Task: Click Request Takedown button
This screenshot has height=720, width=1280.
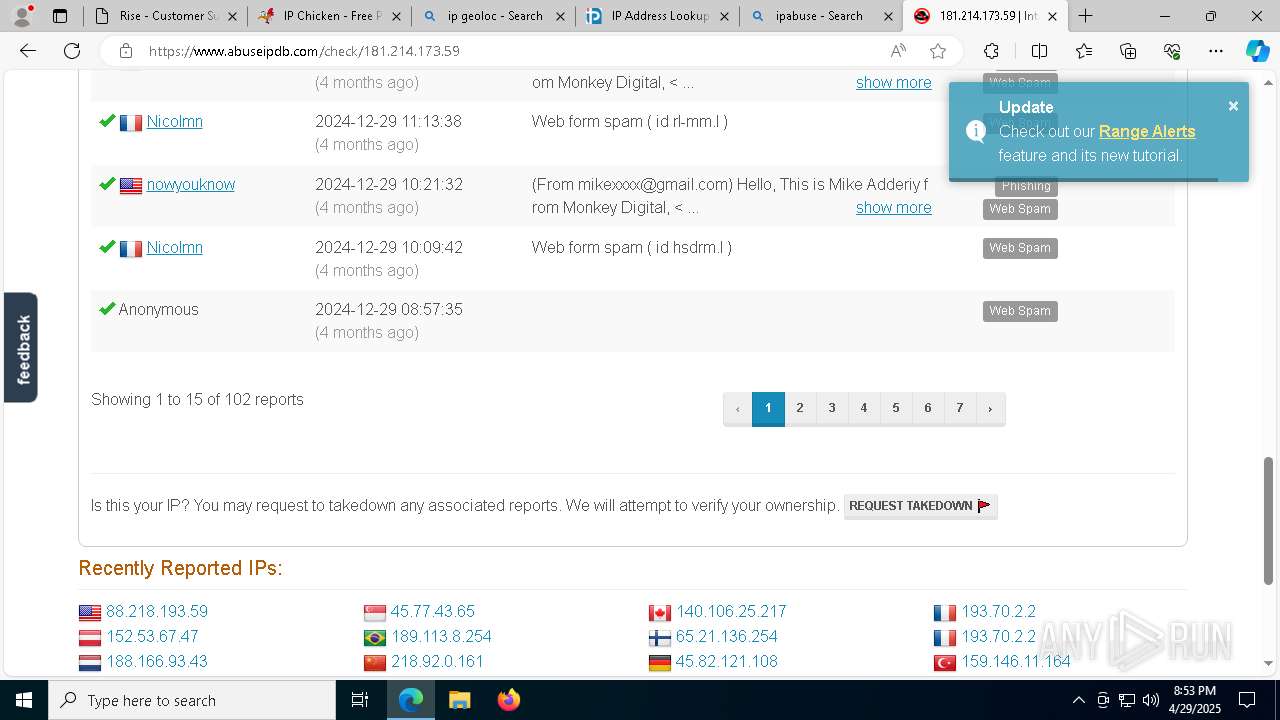Action: tap(920, 506)
